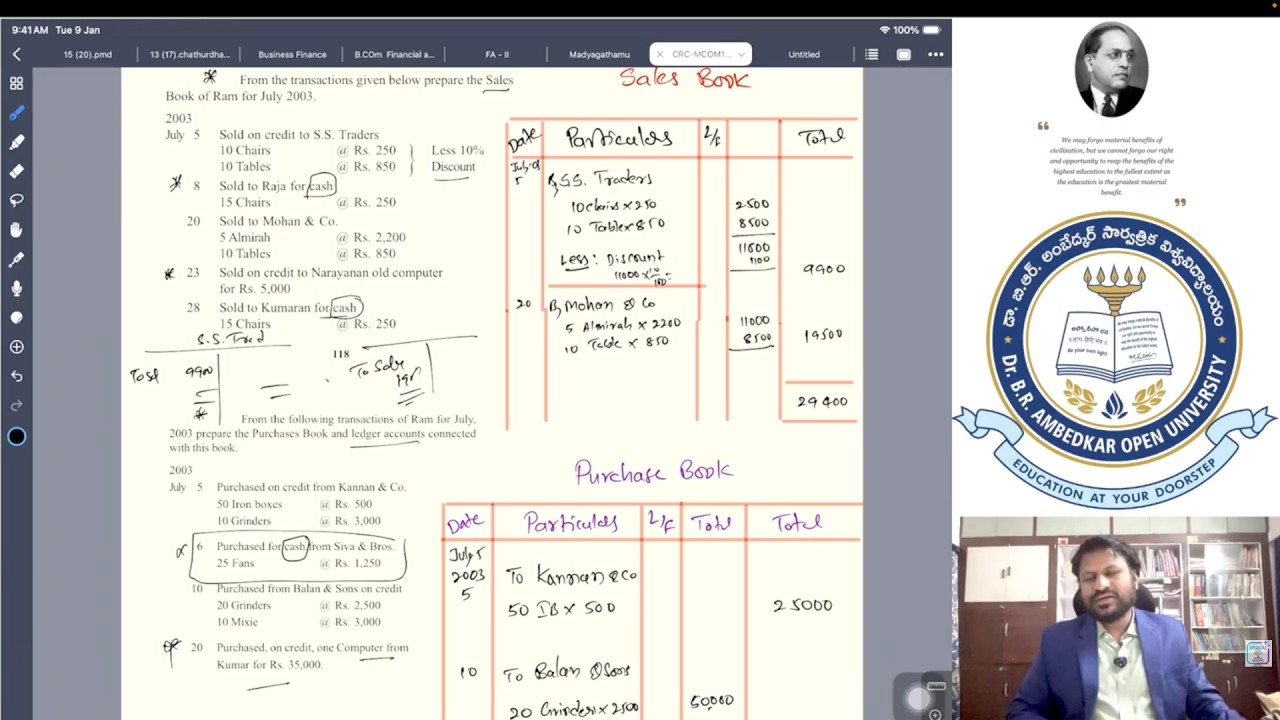Viewport: 1280px width, 720px height.
Task: Open the three-dots more menu
Action: (x=935, y=54)
